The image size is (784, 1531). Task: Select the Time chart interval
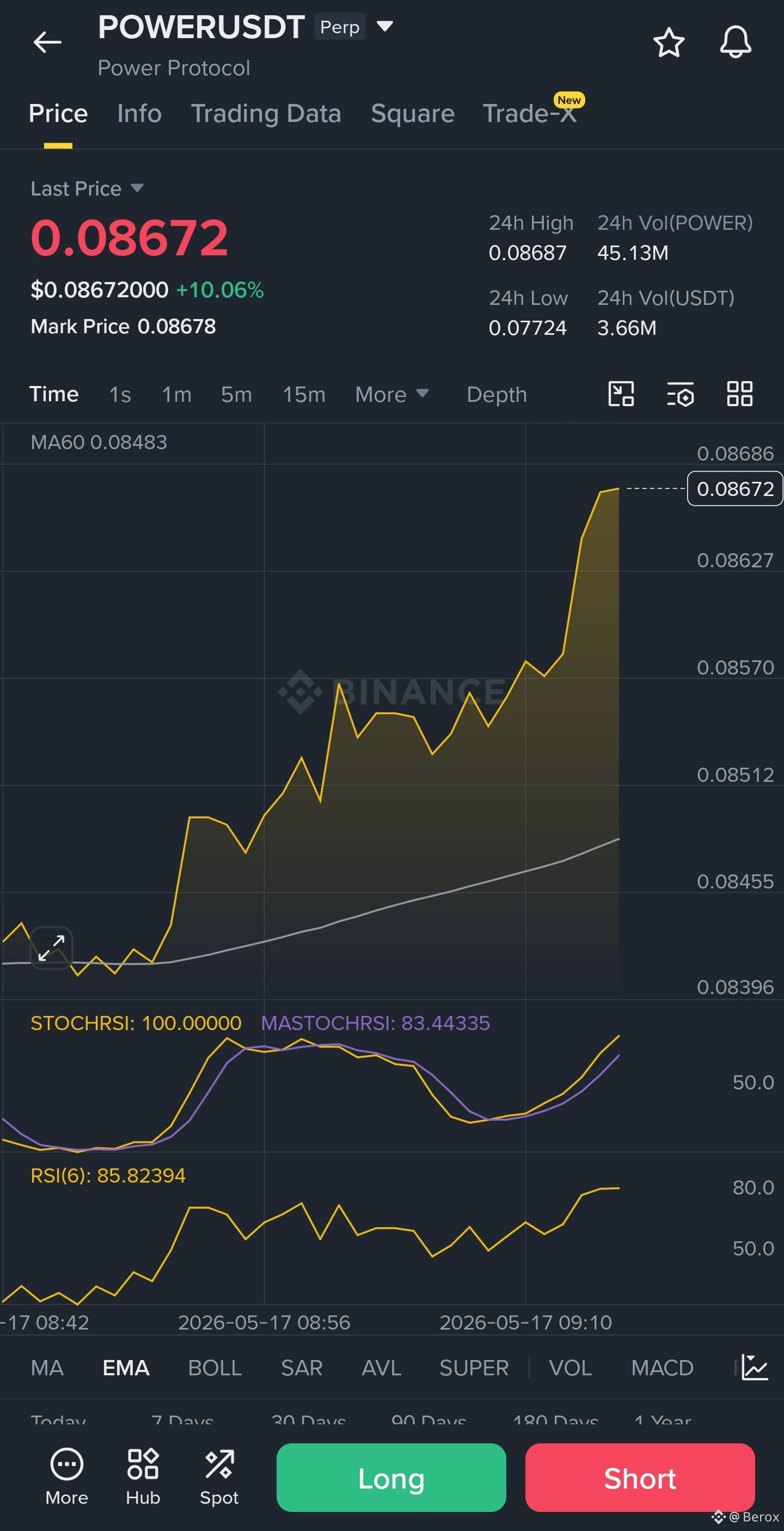[54, 394]
